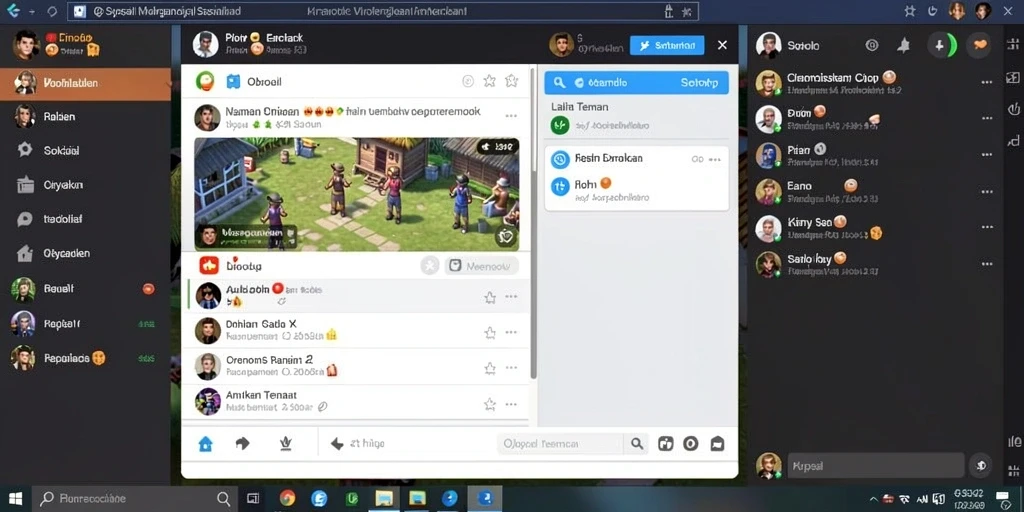Click the Task View icon on the taskbar
1024x512 pixels.
click(x=253, y=499)
